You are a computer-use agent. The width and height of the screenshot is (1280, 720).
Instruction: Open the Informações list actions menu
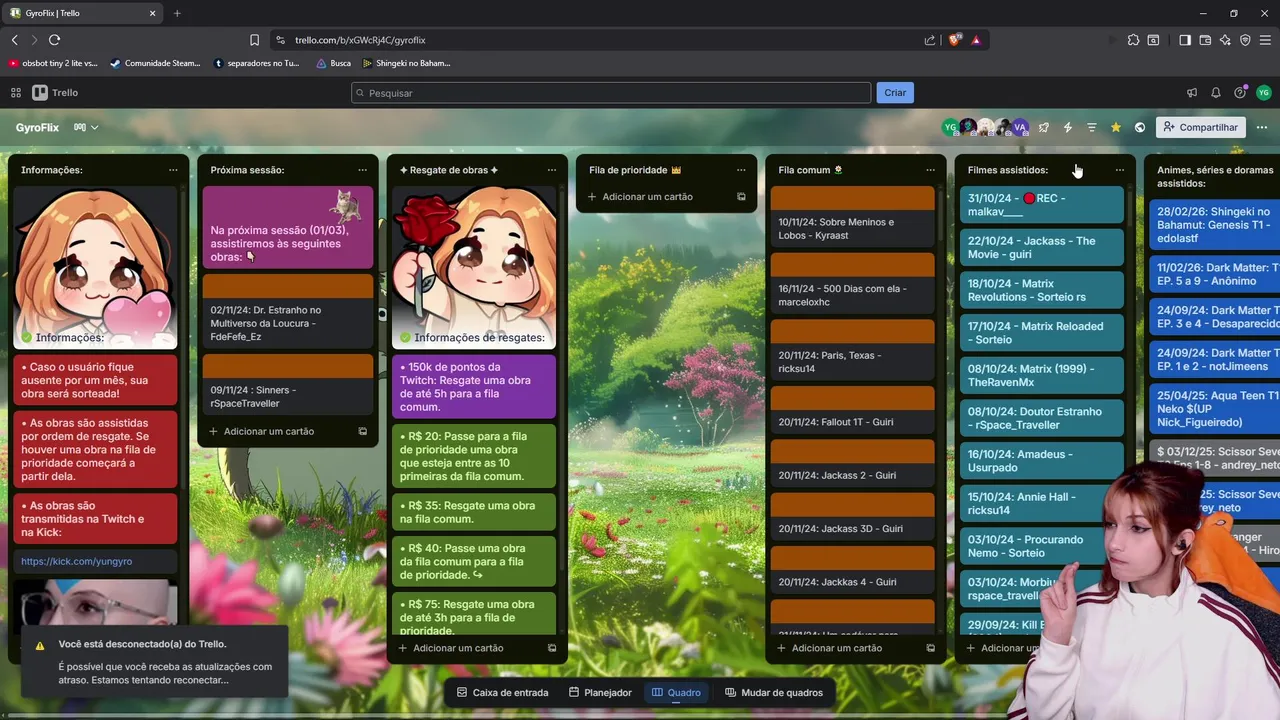pos(173,170)
